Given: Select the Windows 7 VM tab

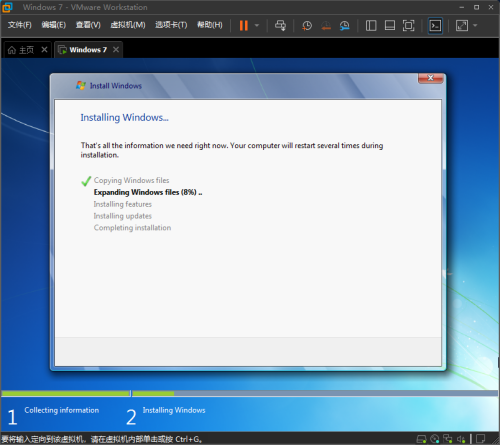Looking at the screenshot, I should point(88,50).
